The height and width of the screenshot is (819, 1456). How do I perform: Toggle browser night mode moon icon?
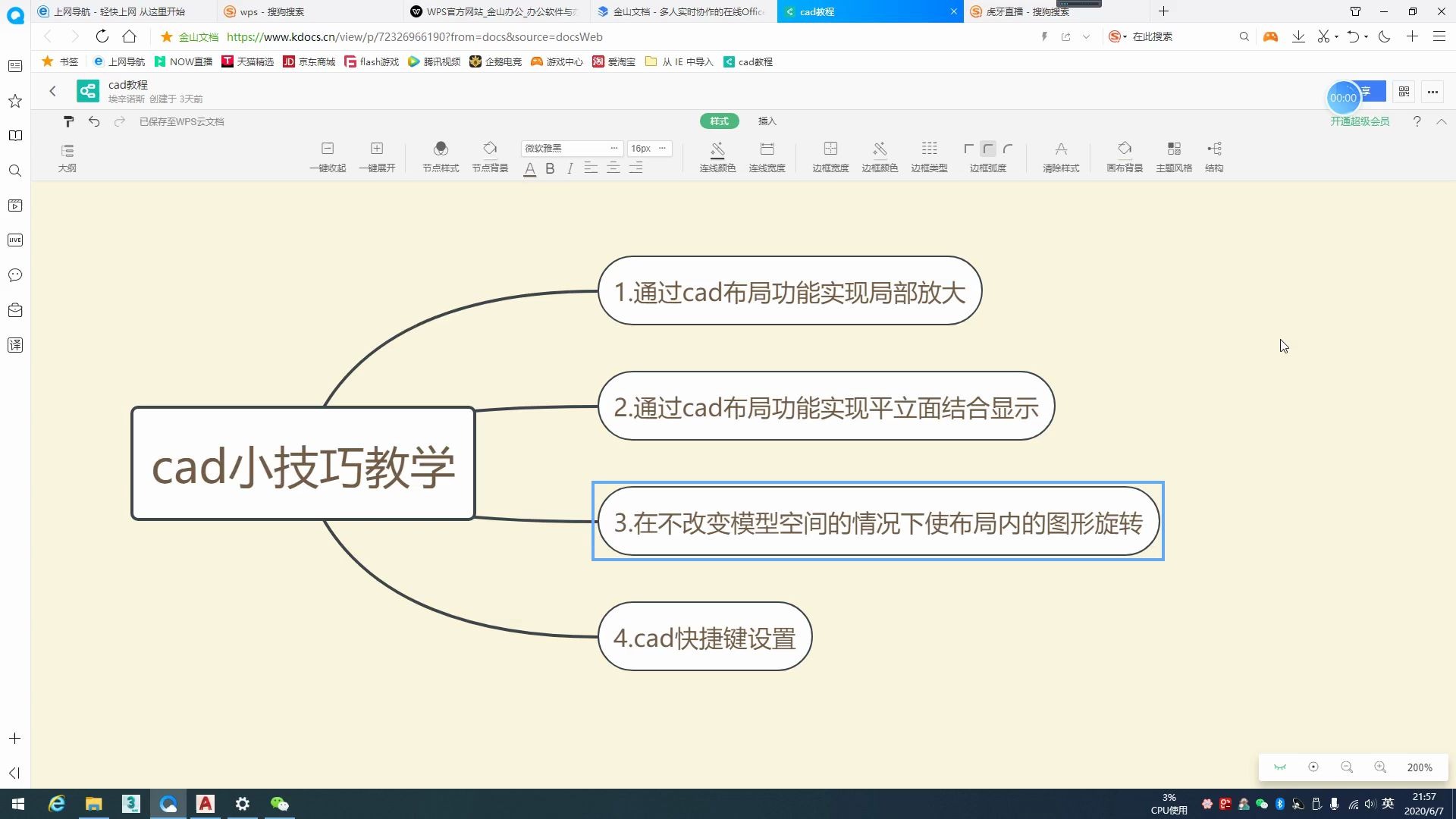[x=1384, y=36]
